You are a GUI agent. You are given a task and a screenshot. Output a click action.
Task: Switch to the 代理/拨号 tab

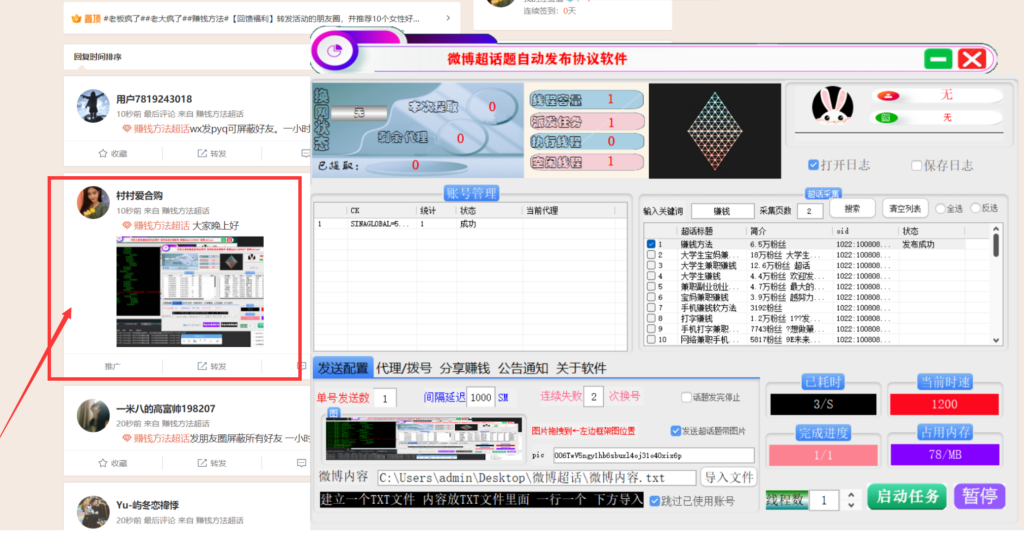[x=404, y=368]
